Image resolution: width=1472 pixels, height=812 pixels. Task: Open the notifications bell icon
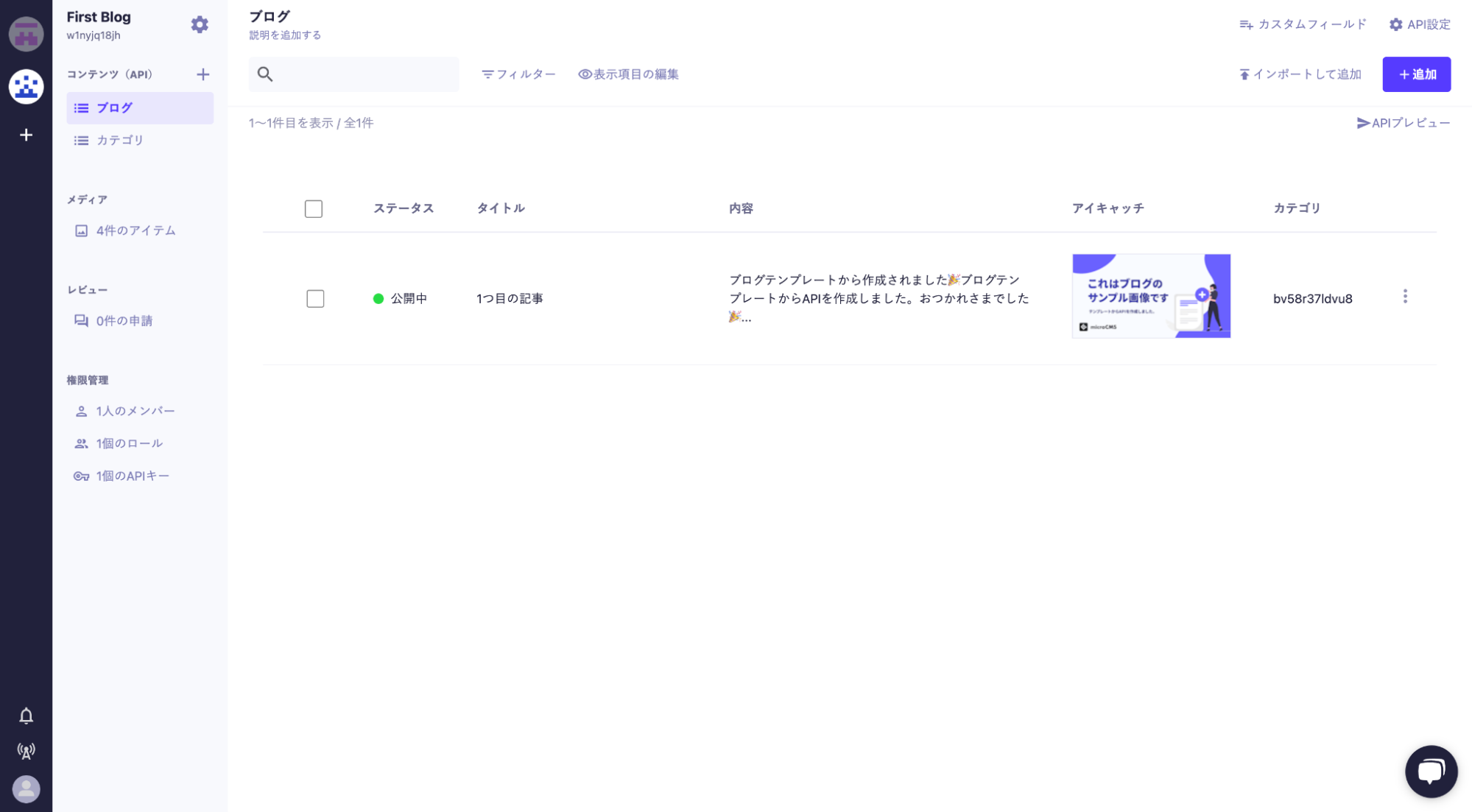(x=26, y=716)
